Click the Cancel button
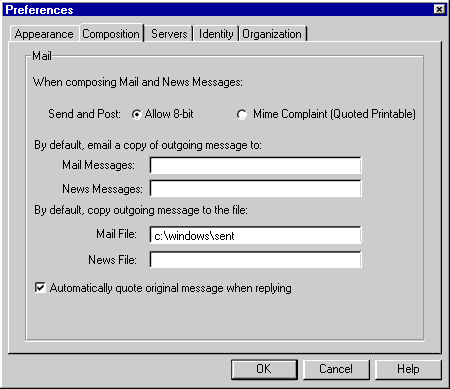Image resolution: width=450 pixels, height=389 pixels. coord(336,369)
